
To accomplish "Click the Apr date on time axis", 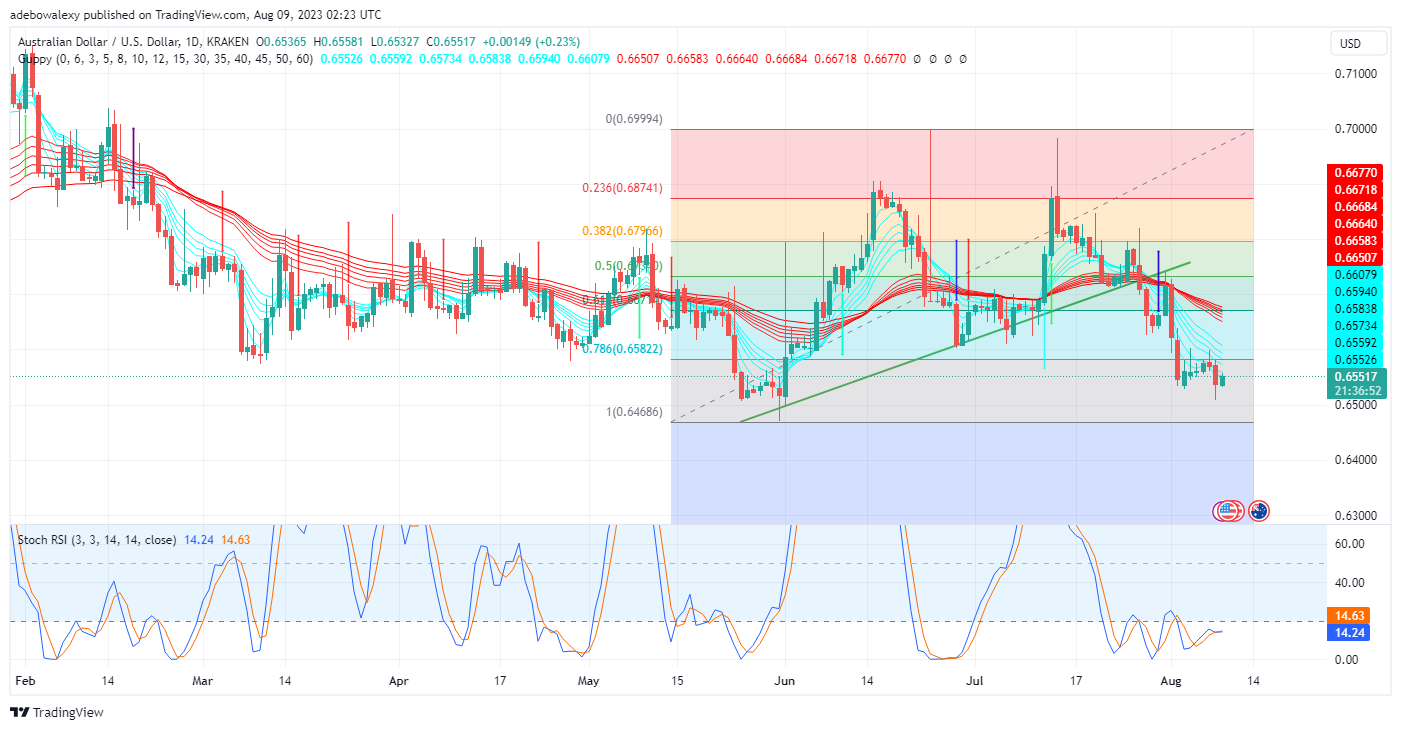I will click(398, 681).
